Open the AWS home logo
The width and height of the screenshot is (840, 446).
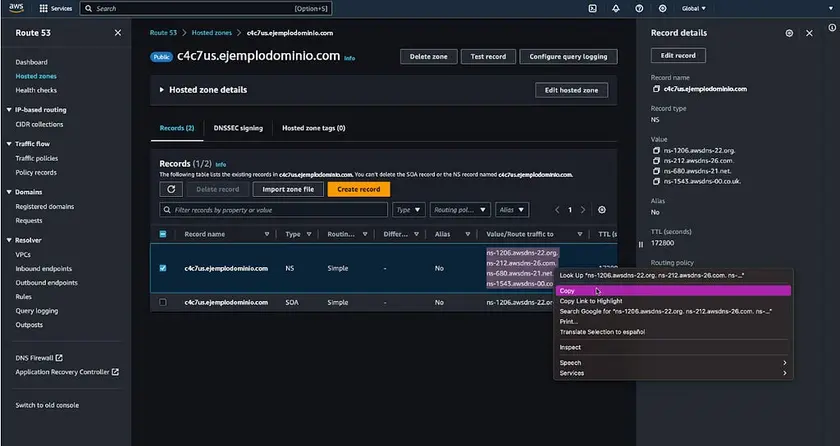coord(16,8)
